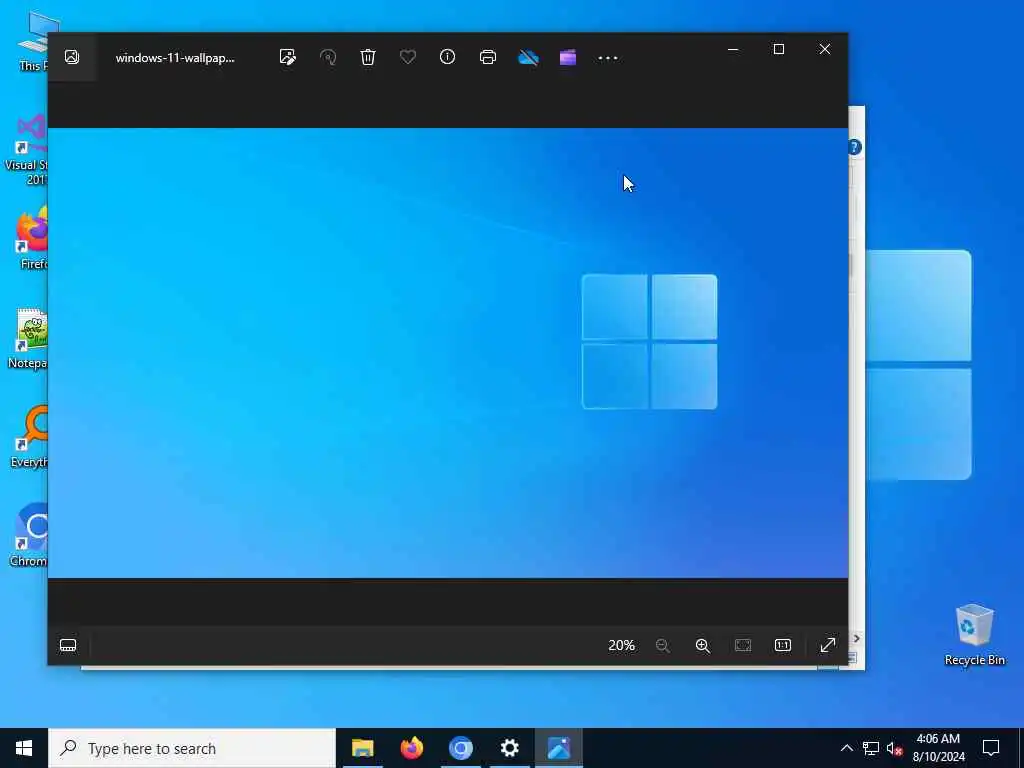
Task: Click the muted volume icon in the tray
Action: point(895,749)
